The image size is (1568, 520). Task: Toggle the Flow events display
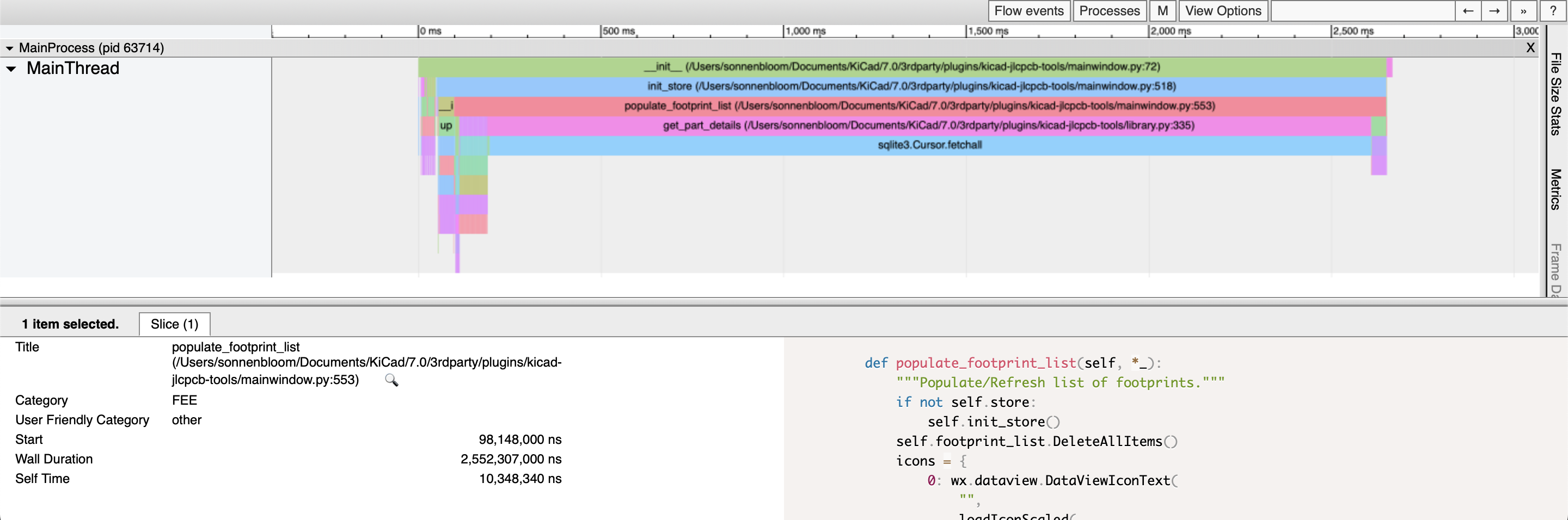pyautogui.click(x=1028, y=10)
